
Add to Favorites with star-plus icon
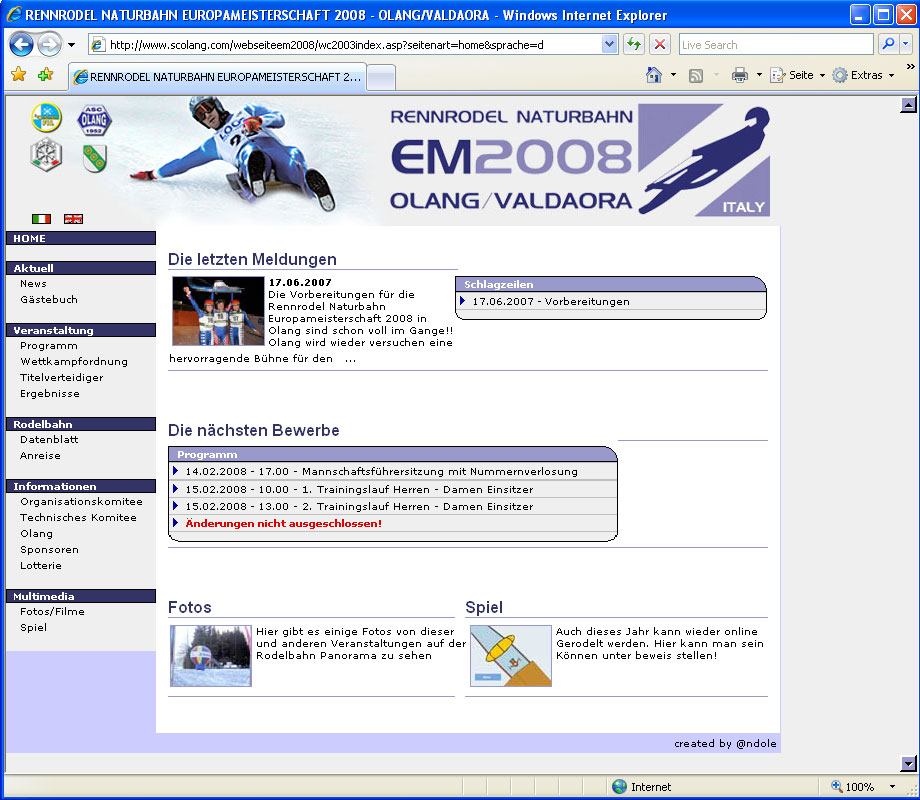point(46,75)
